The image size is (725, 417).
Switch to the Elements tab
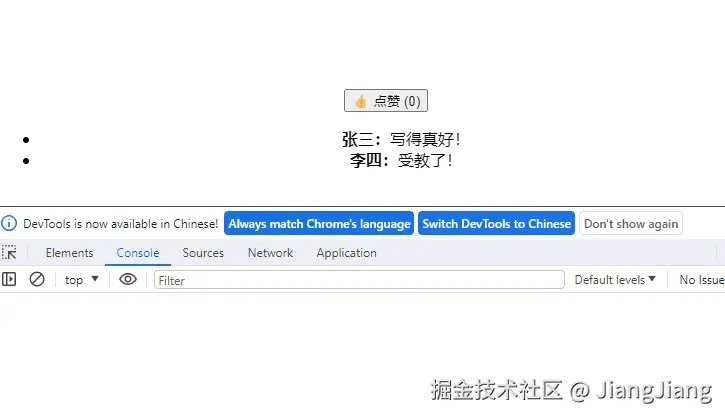point(69,253)
